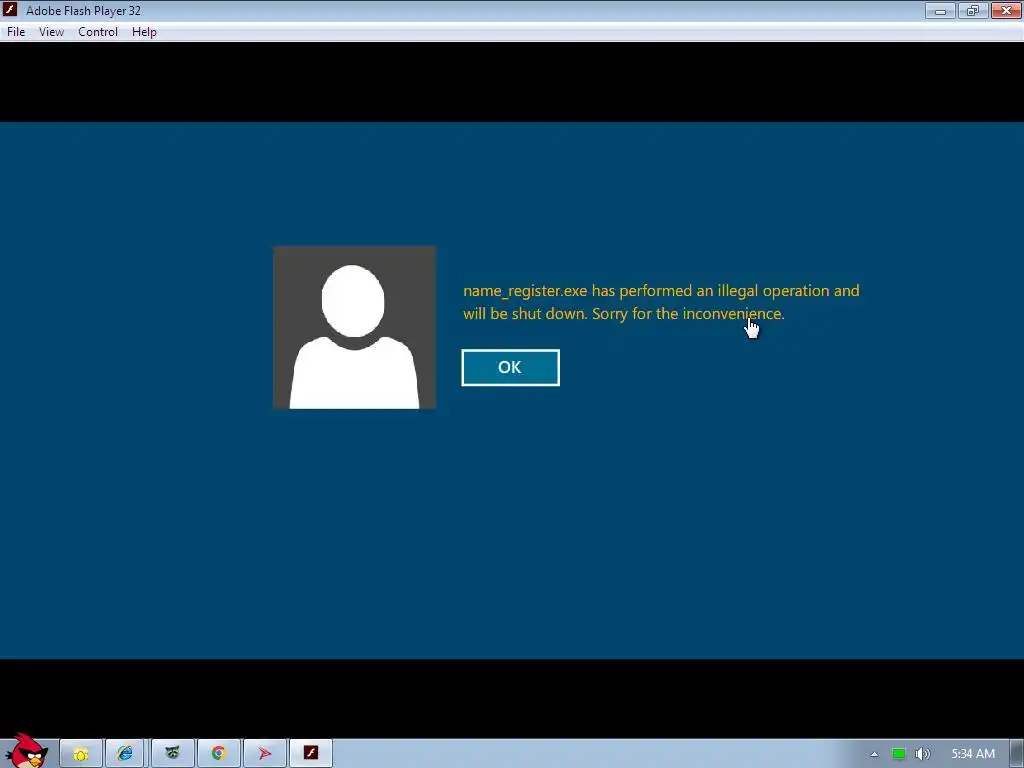This screenshot has width=1024, height=768.
Task: Click the Show desktop button
Action: (x=1017, y=754)
